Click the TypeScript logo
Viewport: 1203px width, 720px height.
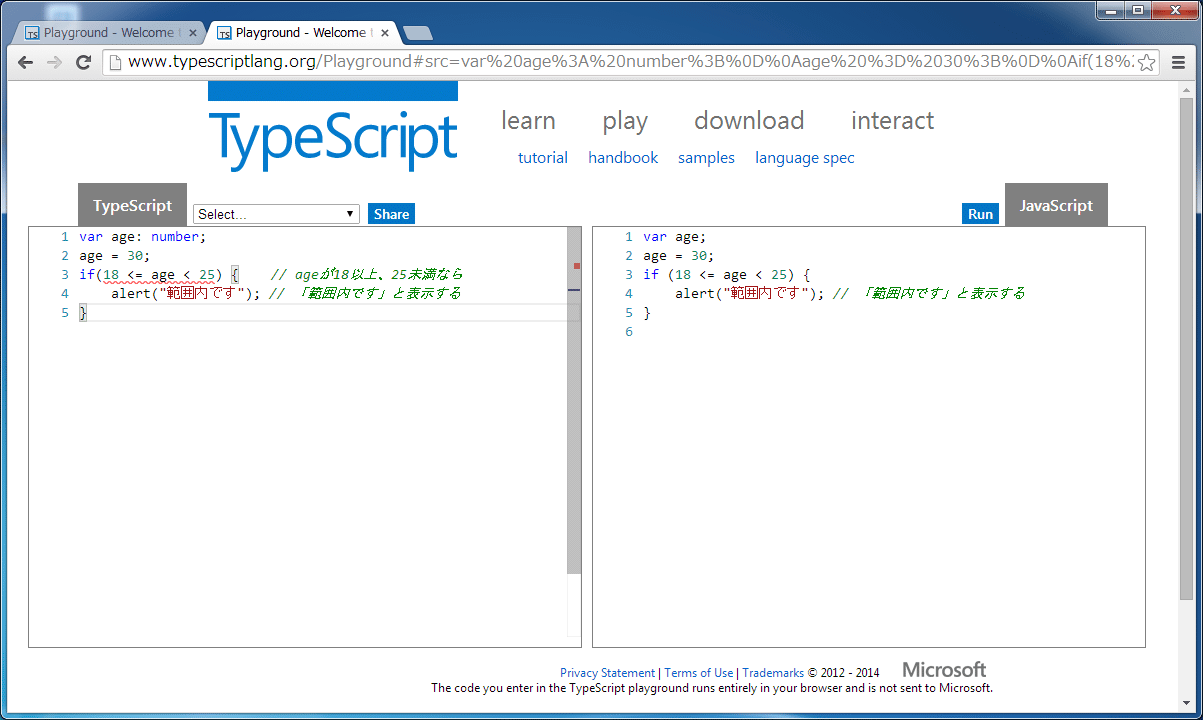click(333, 130)
